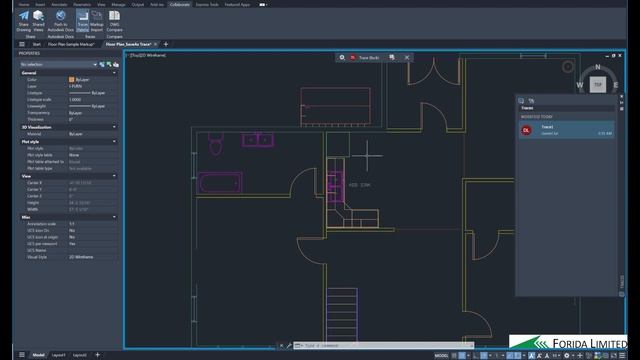Open the Featured Apps ribbon tab
The width and height of the screenshot is (640, 360).
point(237,4)
